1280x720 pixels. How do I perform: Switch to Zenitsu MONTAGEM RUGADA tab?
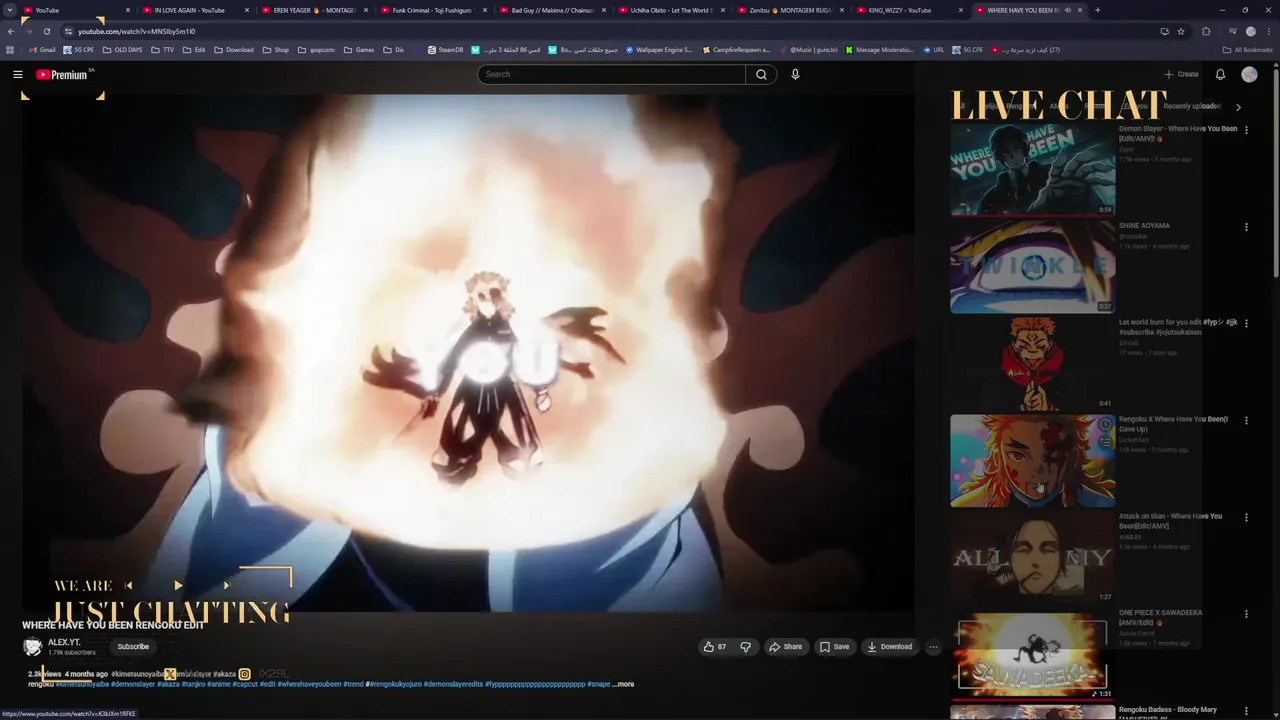point(789,10)
